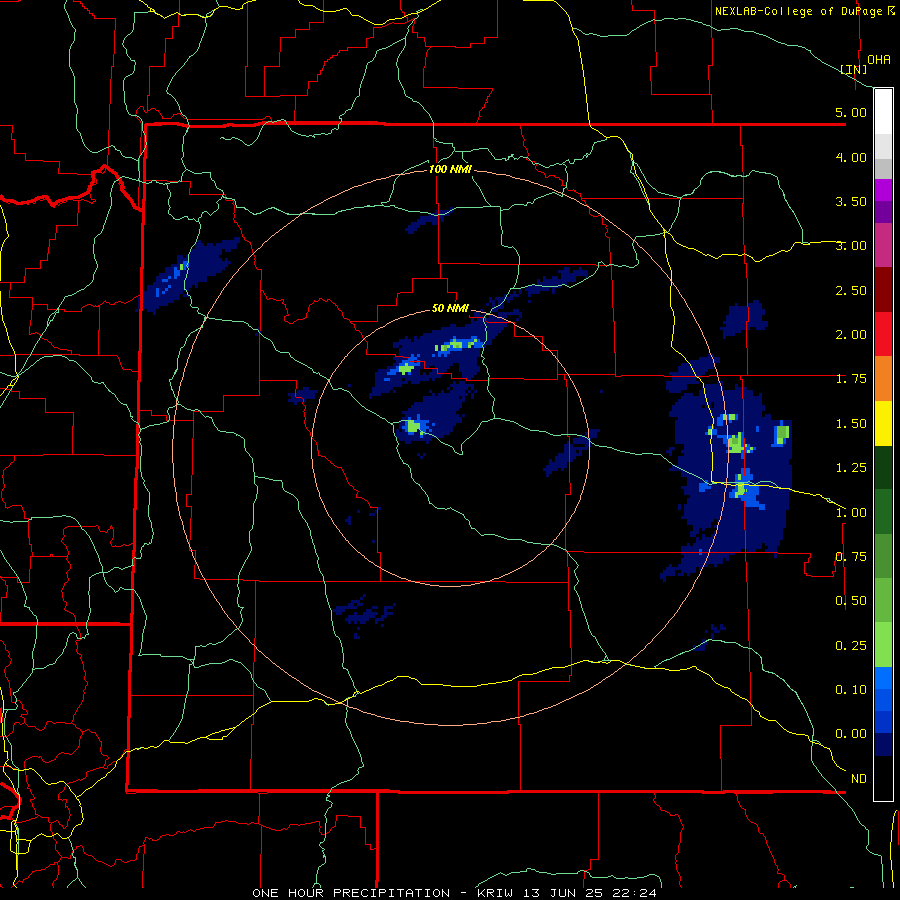Select the 0.00 legend value
The image size is (900, 900).
tap(851, 734)
